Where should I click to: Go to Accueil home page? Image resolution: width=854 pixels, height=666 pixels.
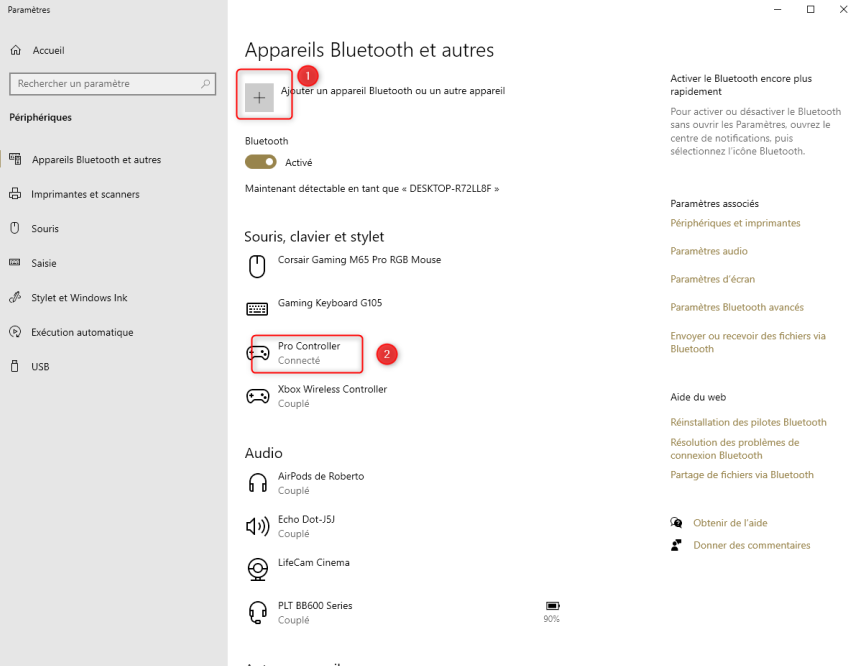click(48, 50)
